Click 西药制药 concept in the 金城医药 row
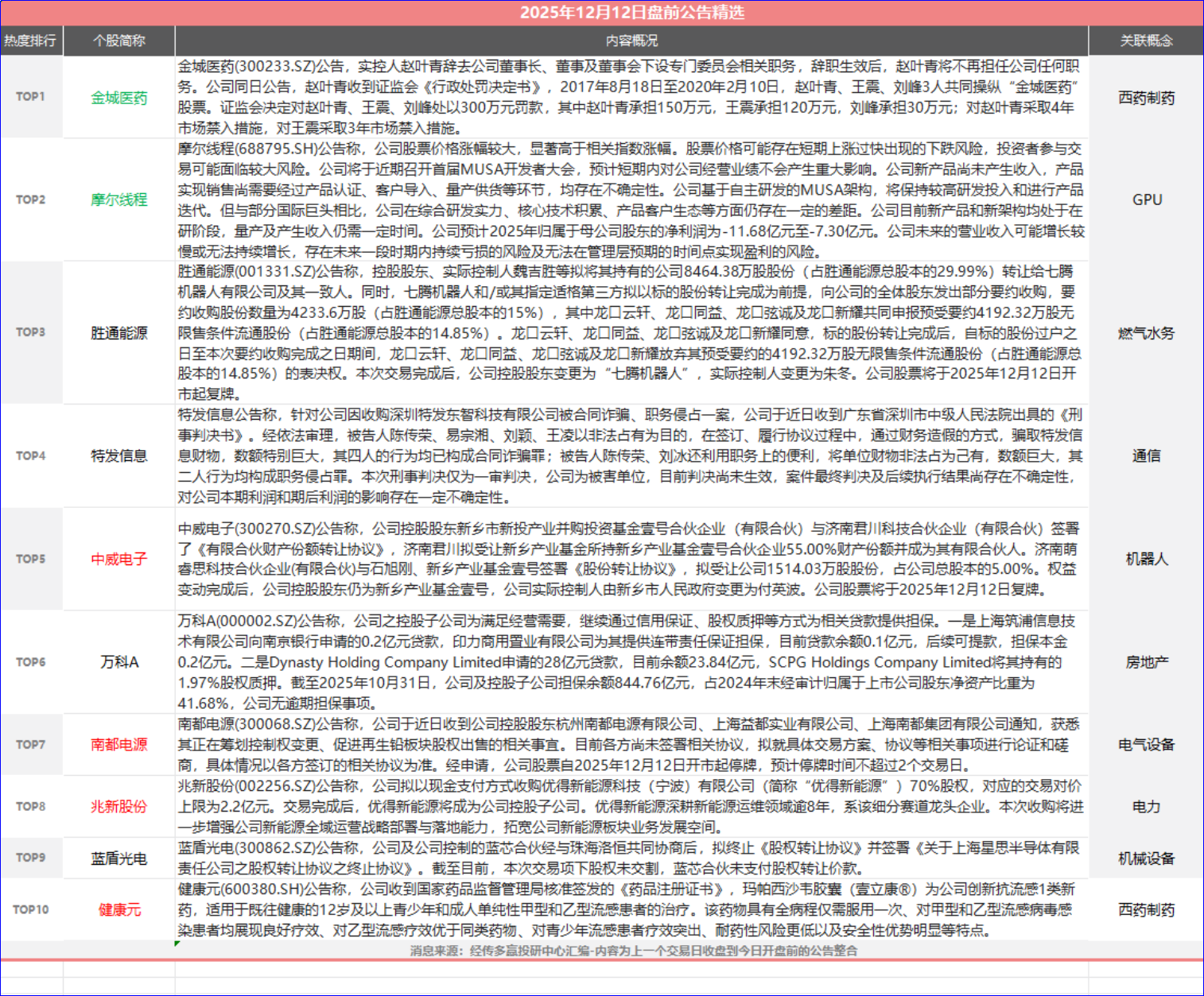1204x996 pixels. tap(1147, 98)
